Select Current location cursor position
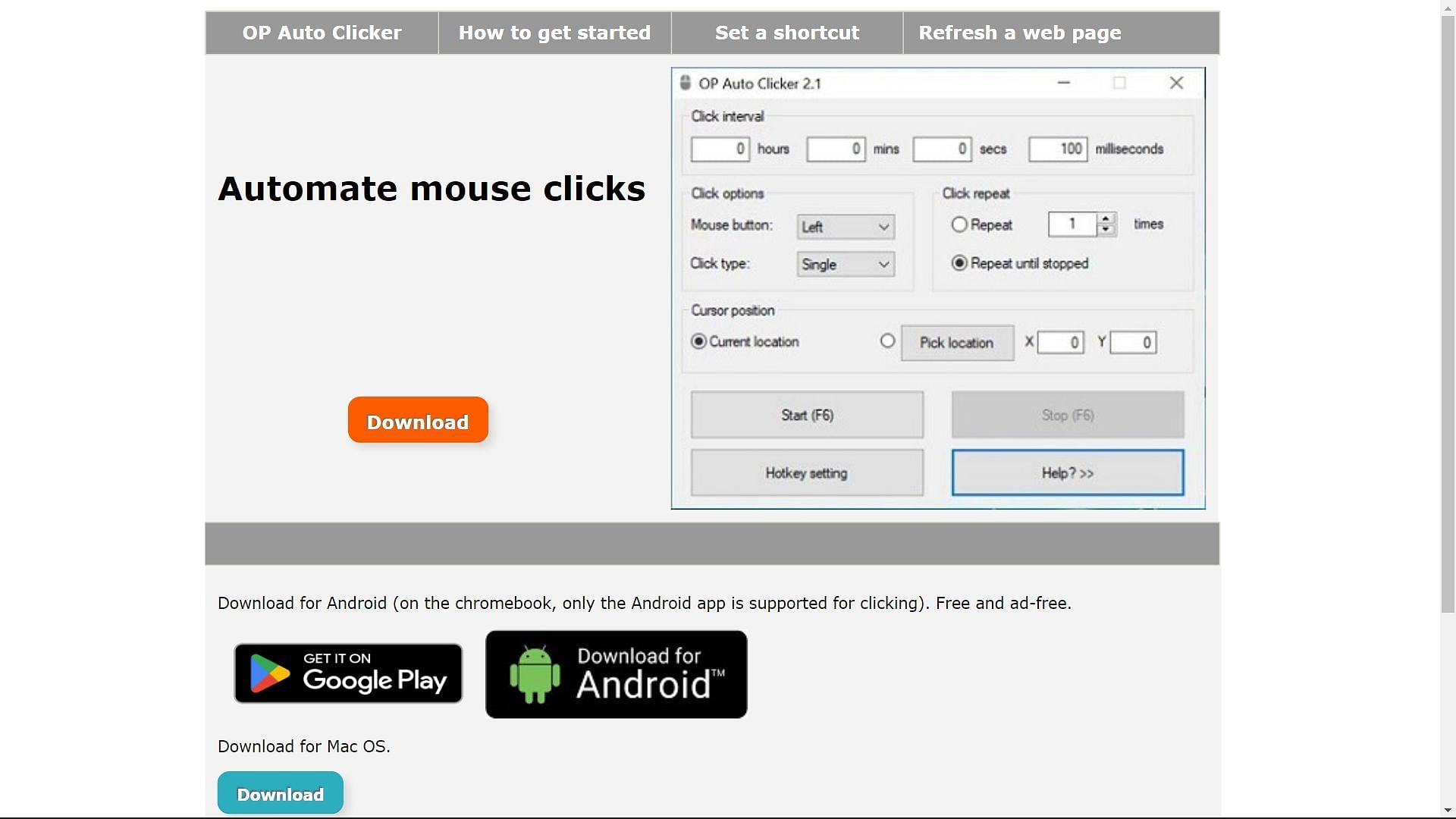 [698, 342]
